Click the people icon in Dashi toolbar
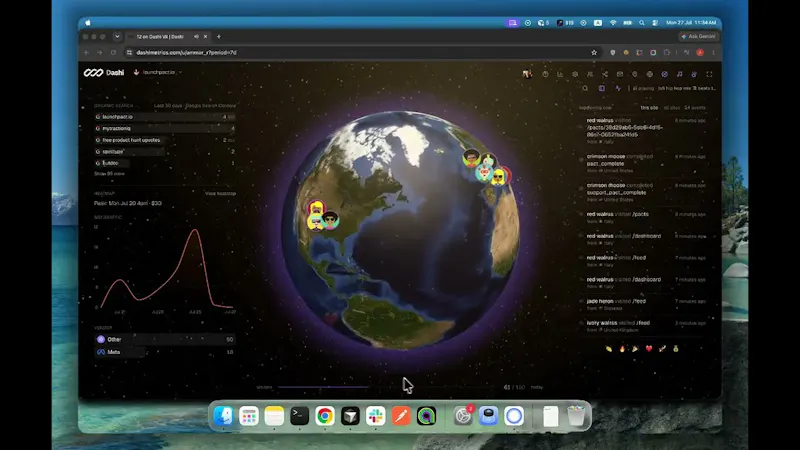 pyautogui.click(x=590, y=74)
